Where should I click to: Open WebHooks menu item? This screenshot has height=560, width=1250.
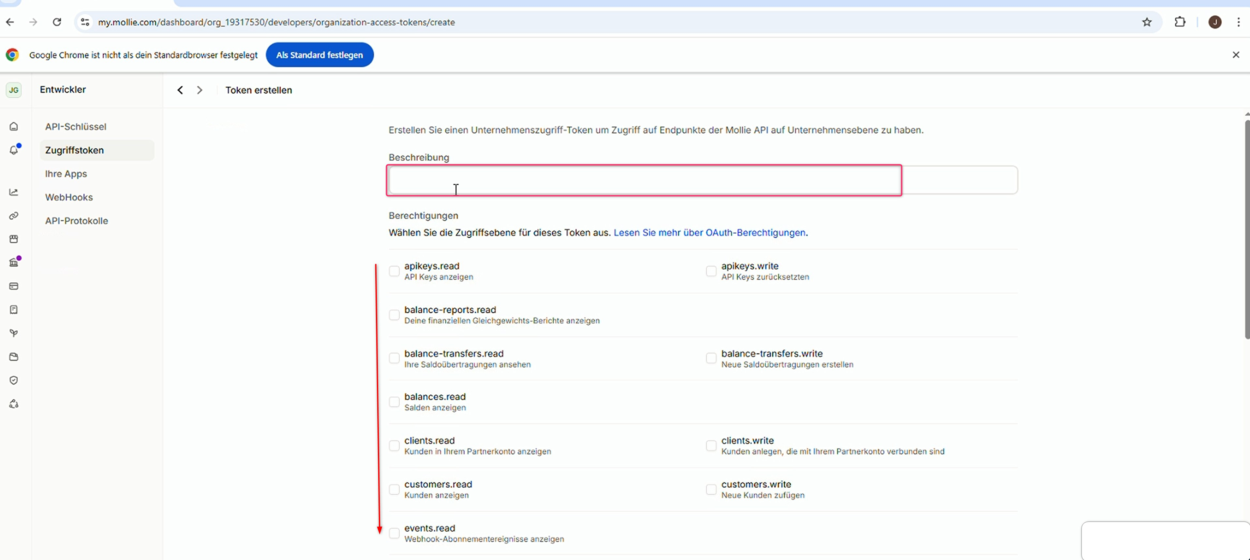click(69, 197)
